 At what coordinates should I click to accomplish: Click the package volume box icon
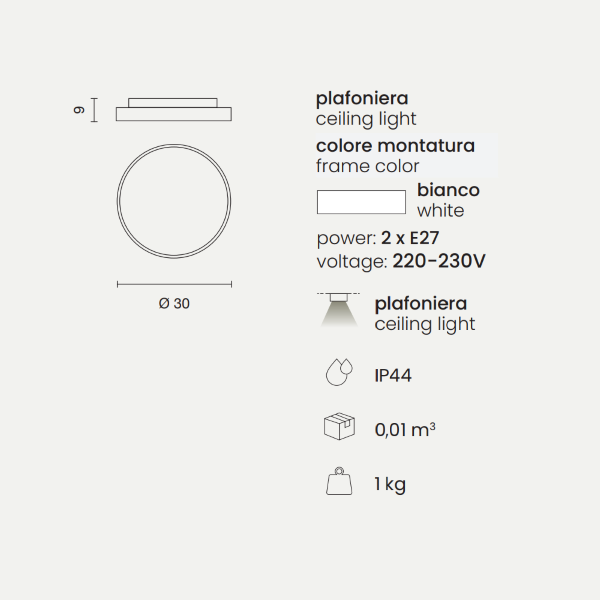coord(339,428)
